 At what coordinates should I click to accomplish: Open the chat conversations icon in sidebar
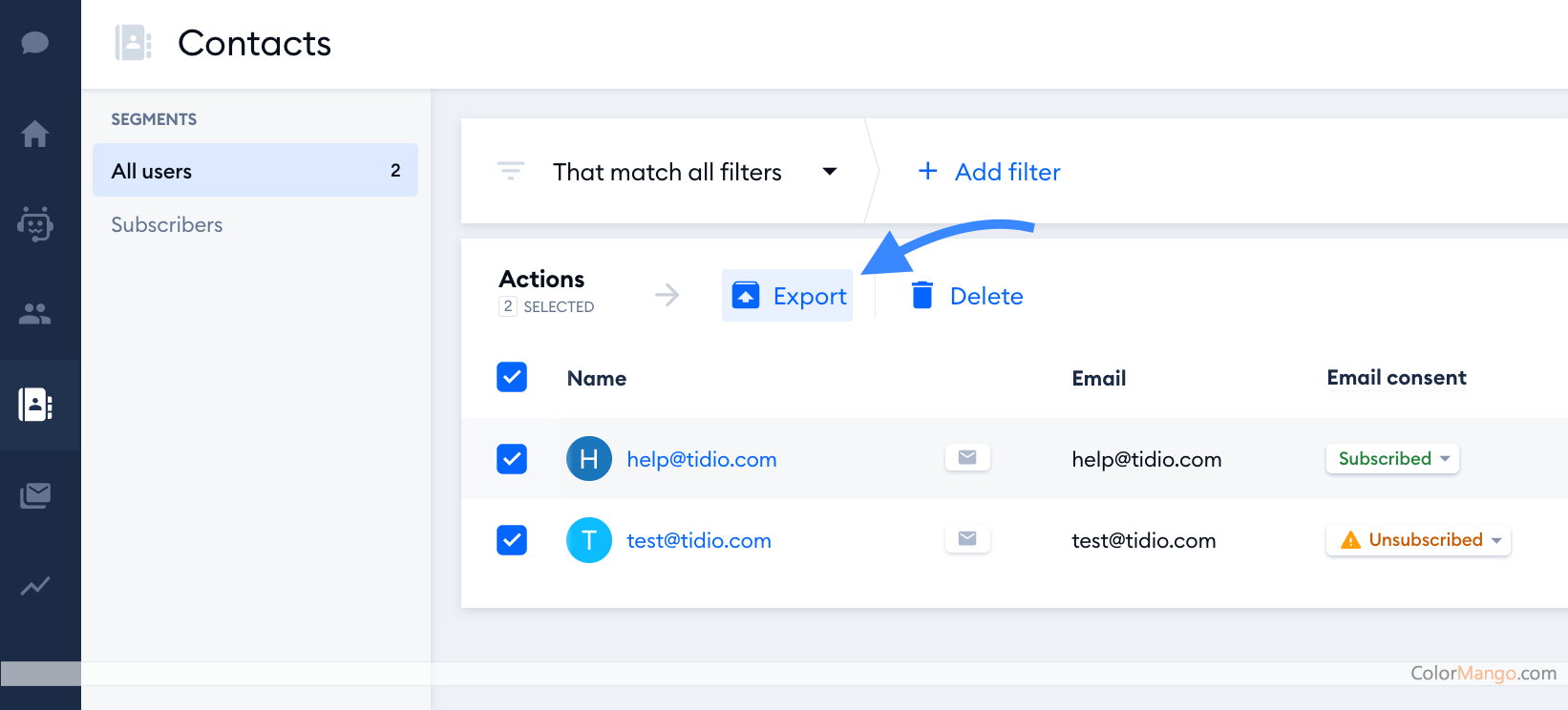[x=35, y=43]
